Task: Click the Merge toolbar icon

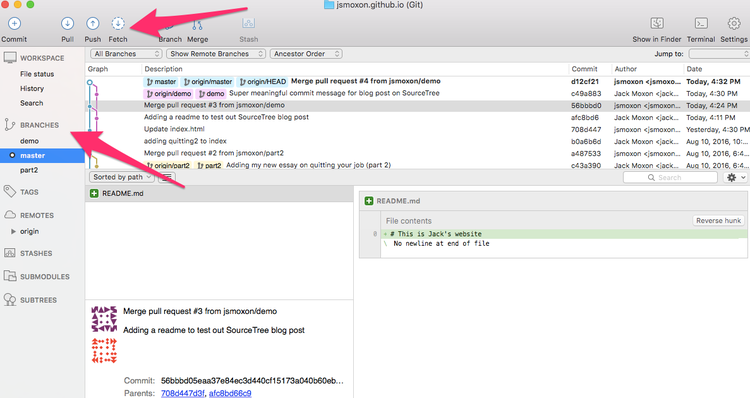Action: pos(197,24)
